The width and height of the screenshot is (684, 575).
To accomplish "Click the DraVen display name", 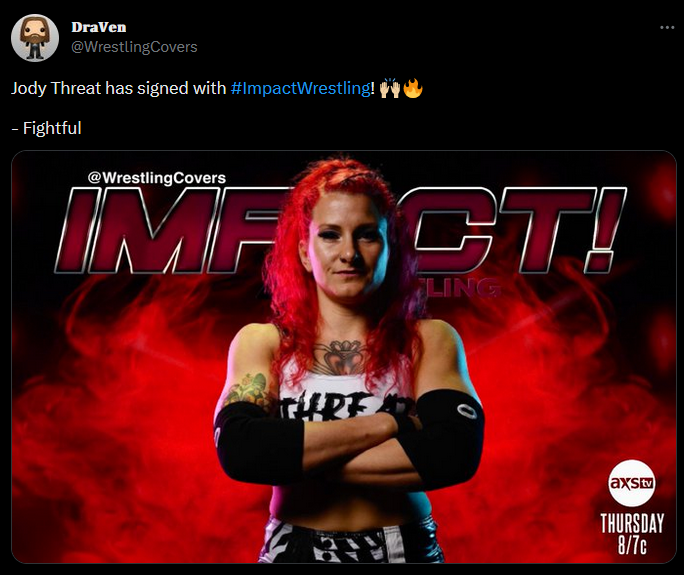I will pyautogui.click(x=99, y=27).
